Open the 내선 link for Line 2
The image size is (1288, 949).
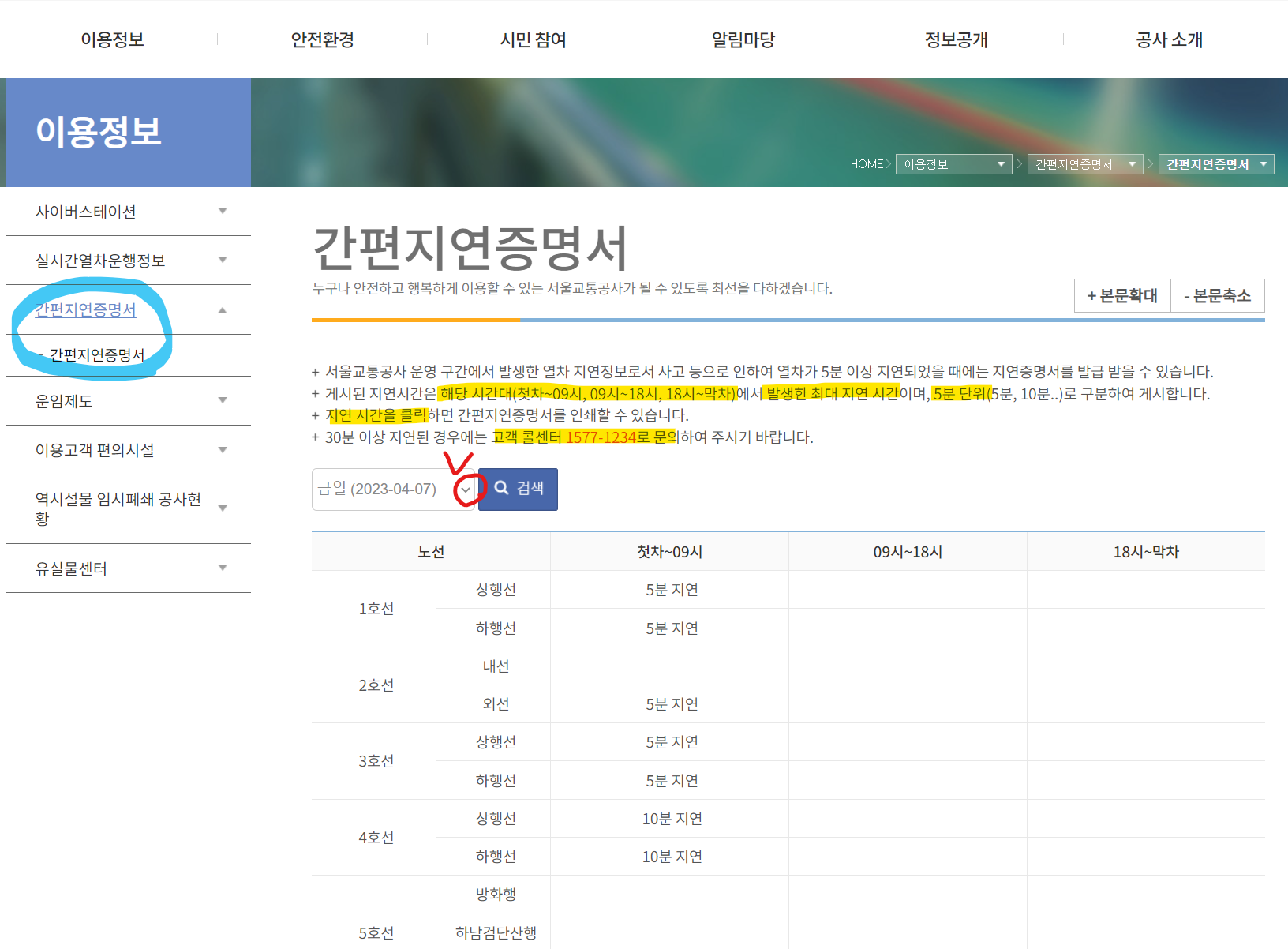(x=494, y=666)
